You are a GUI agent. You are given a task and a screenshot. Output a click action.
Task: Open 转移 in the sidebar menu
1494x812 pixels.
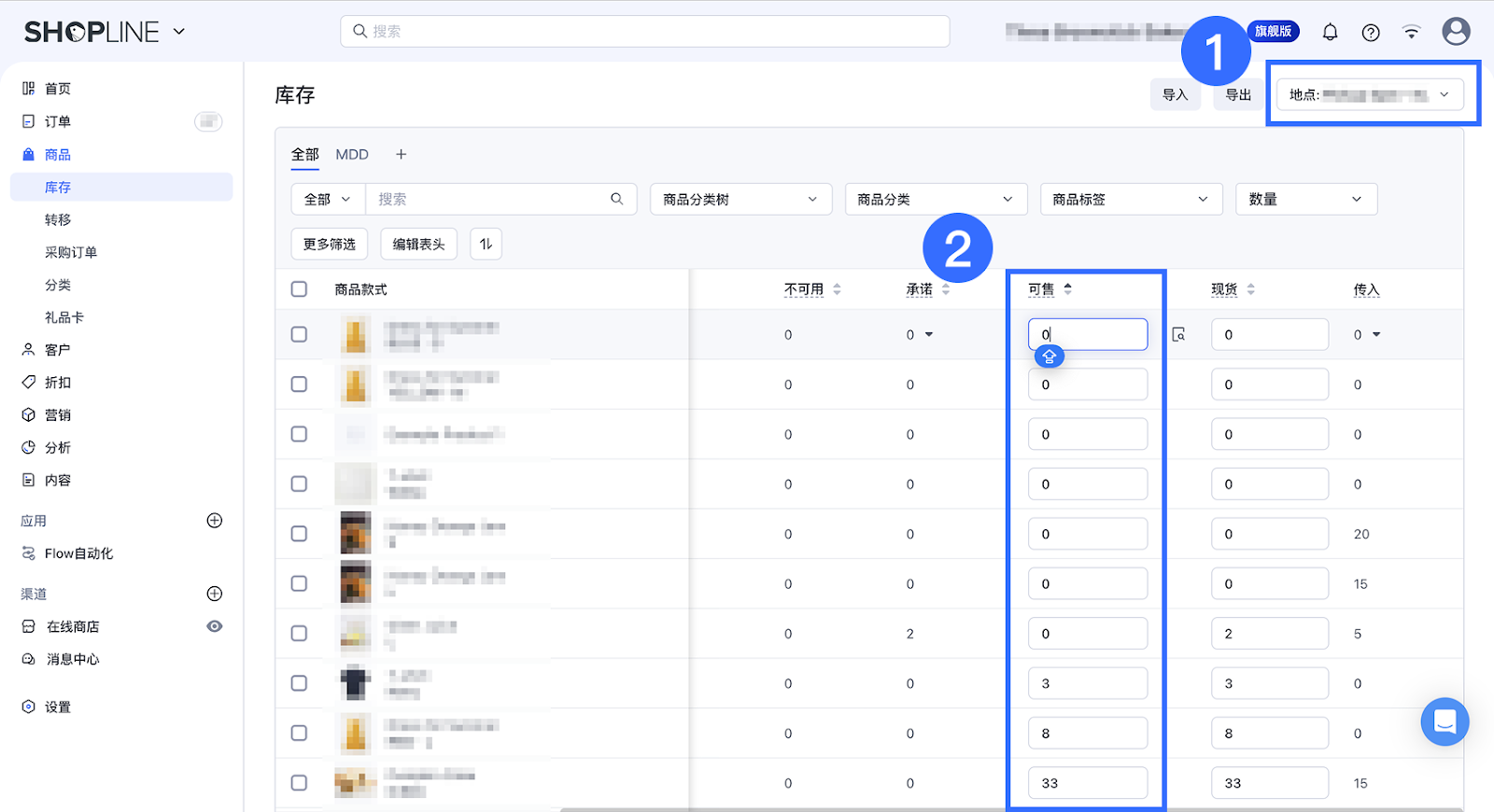click(x=58, y=220)
